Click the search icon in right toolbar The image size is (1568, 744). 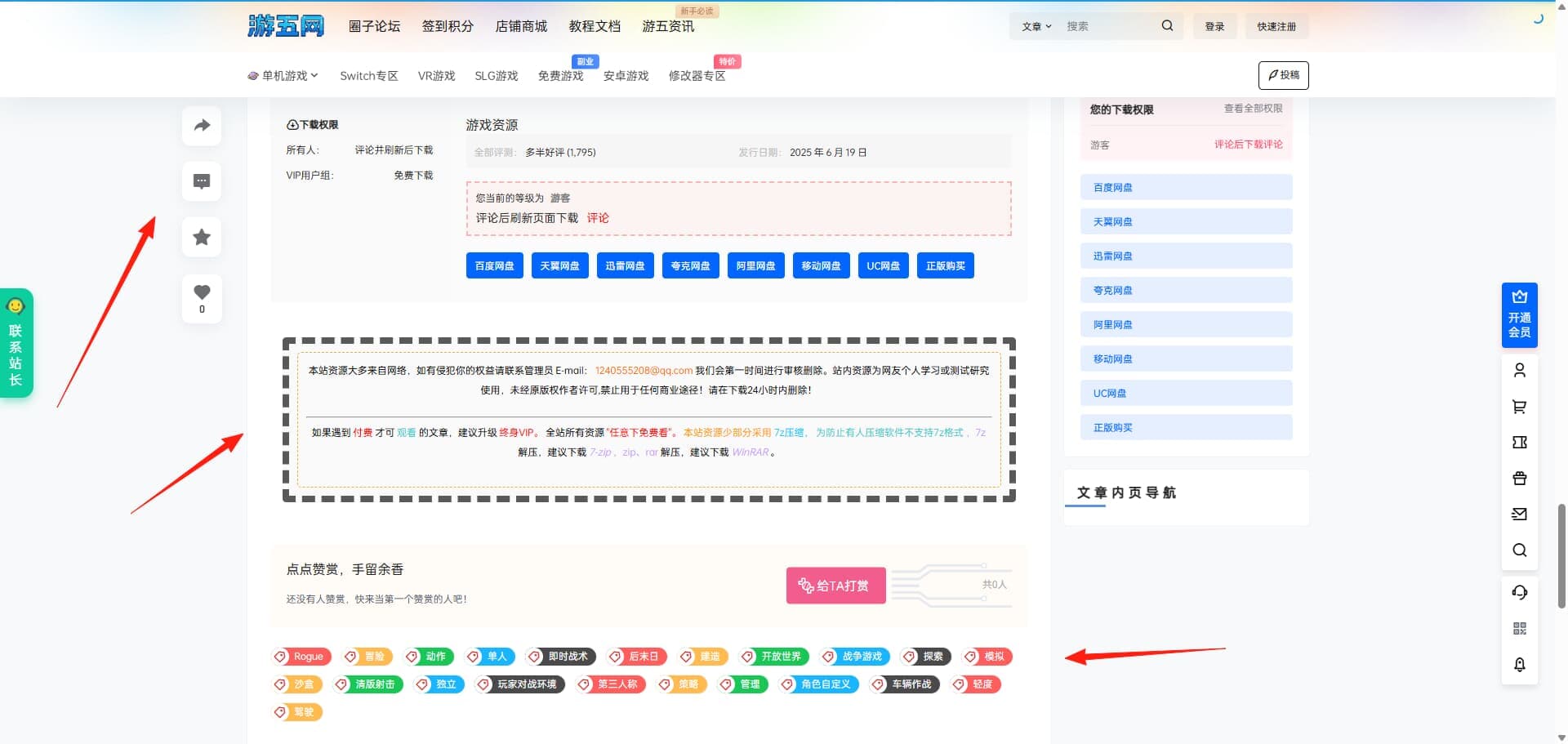tap(1519, 550)
